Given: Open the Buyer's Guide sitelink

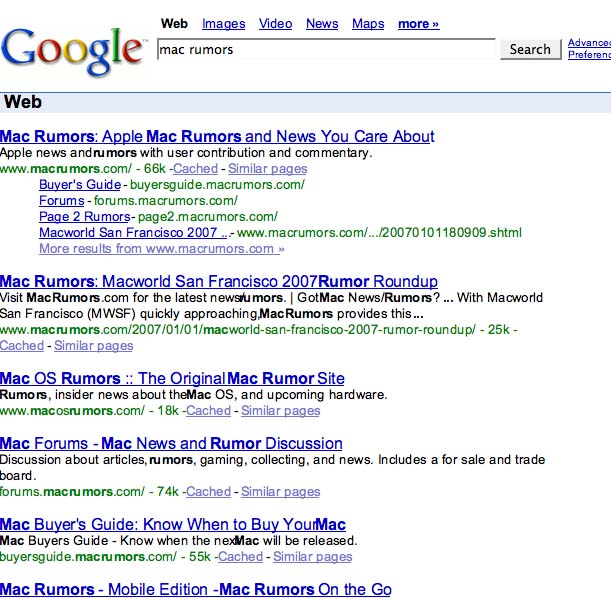Looking at the screenshot, I should (80, 185).
